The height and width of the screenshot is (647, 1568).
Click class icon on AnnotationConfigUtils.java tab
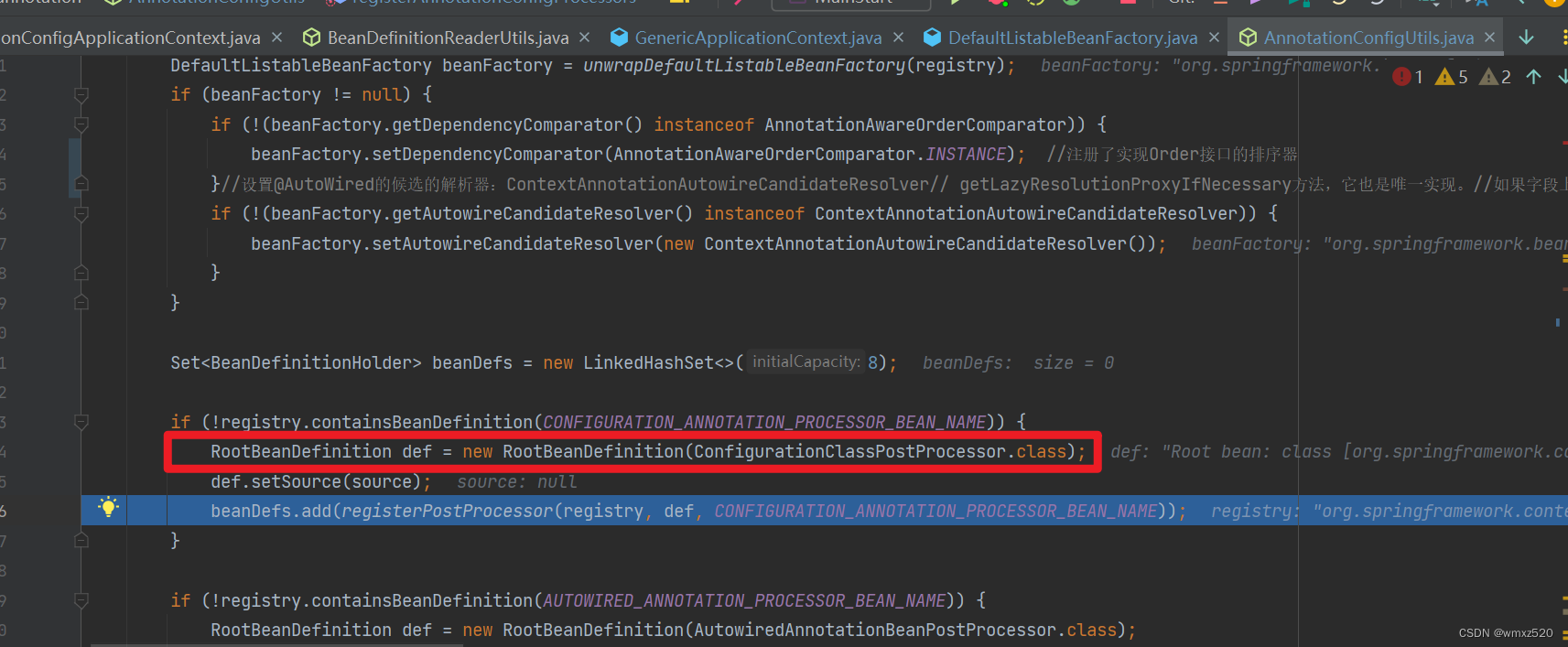click(1248, 38)
